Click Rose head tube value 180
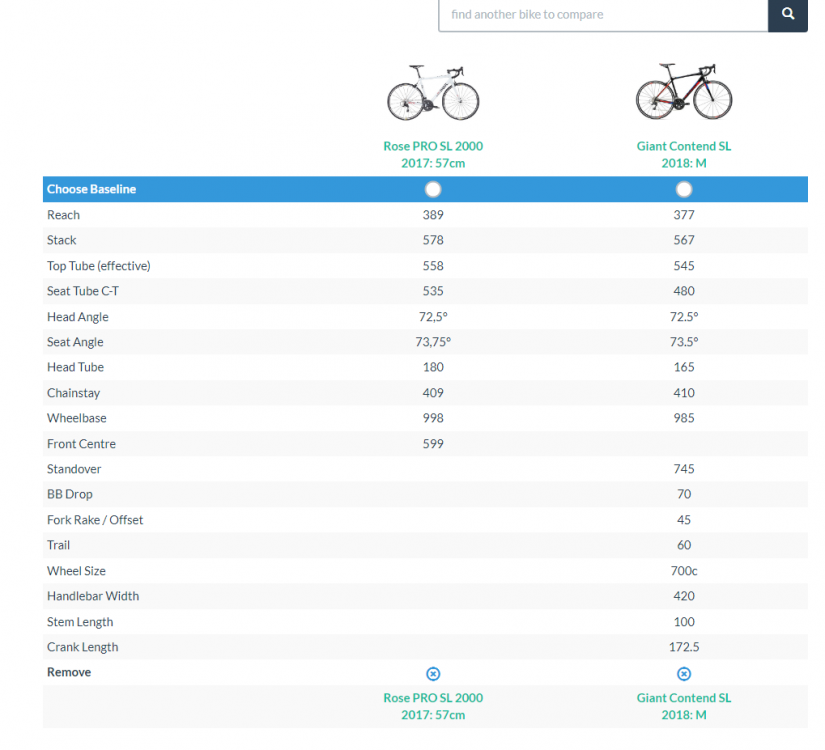825x750 pixels. [x=433, y=367]
